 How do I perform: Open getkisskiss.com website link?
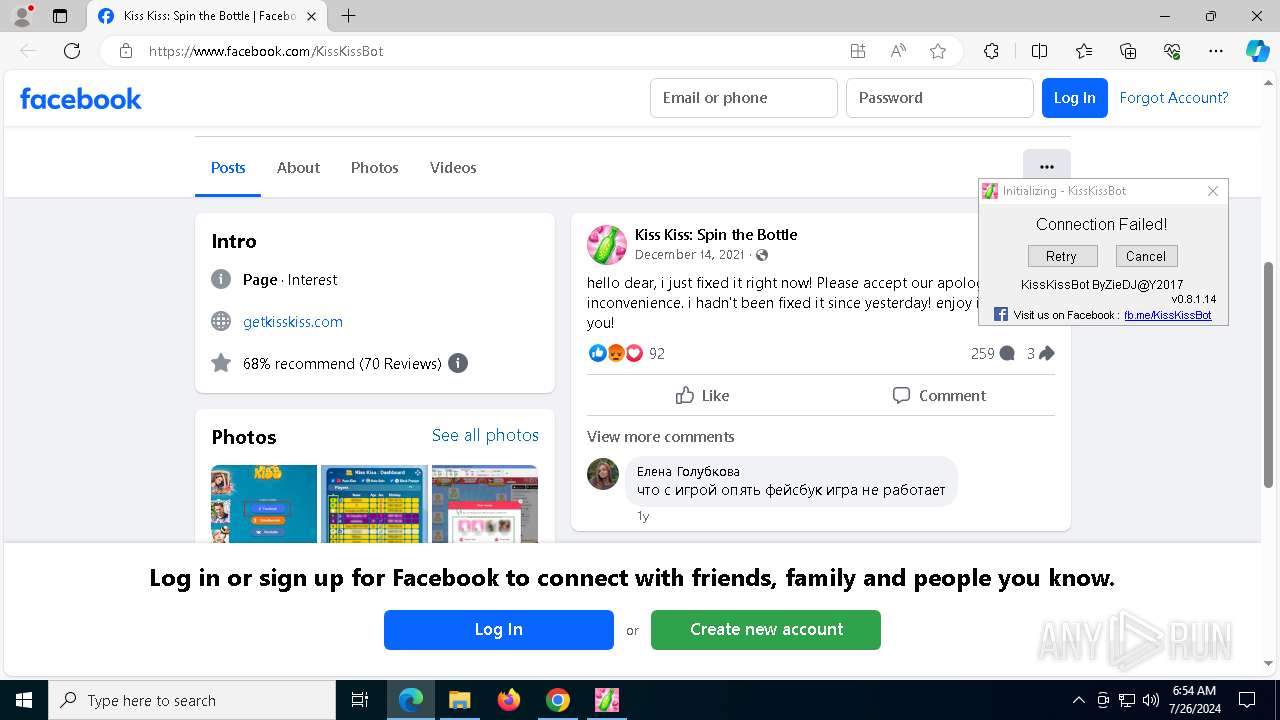pos(293,322)
